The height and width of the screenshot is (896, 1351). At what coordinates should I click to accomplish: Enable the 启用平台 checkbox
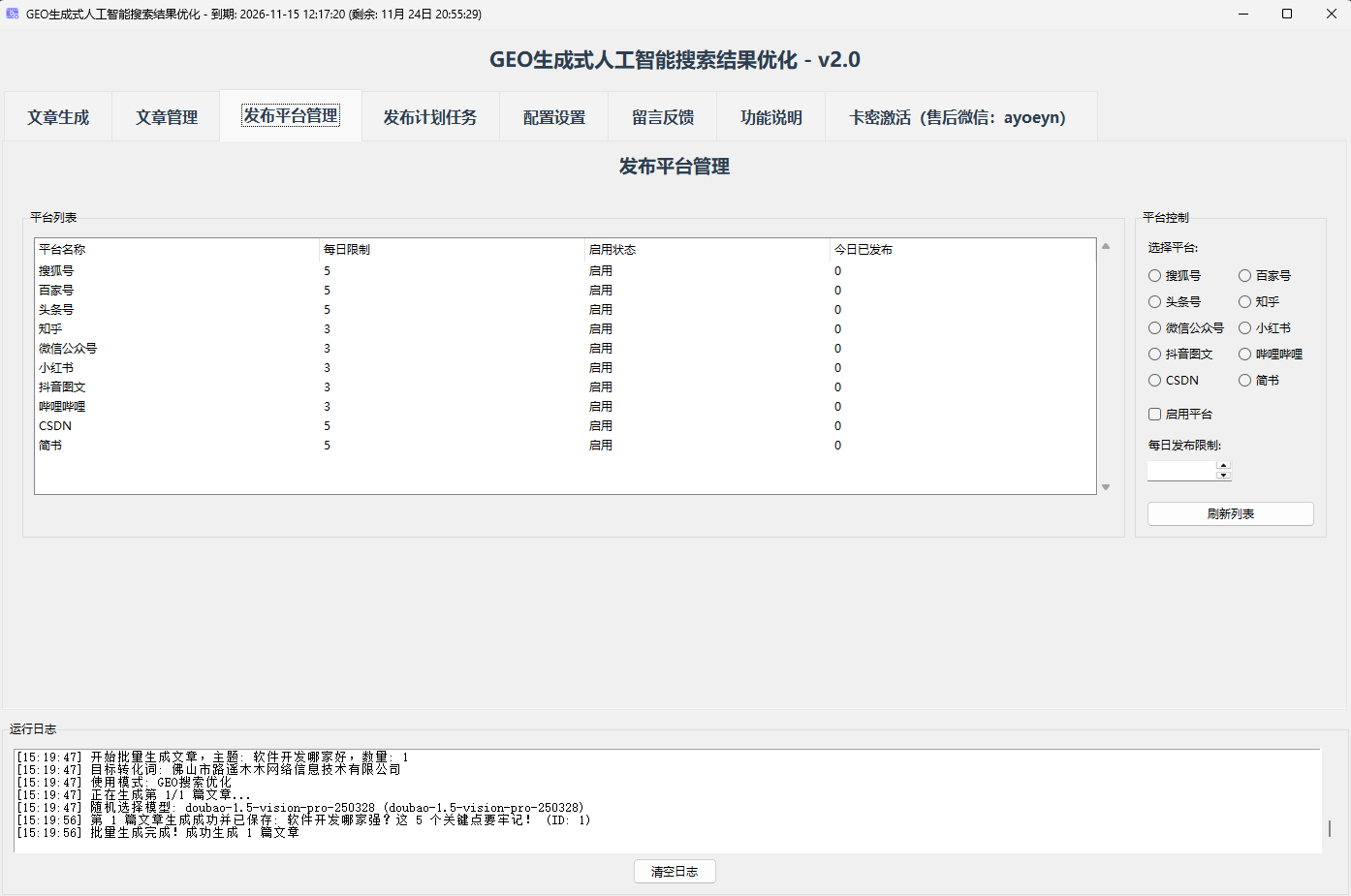coord(1154,414)
